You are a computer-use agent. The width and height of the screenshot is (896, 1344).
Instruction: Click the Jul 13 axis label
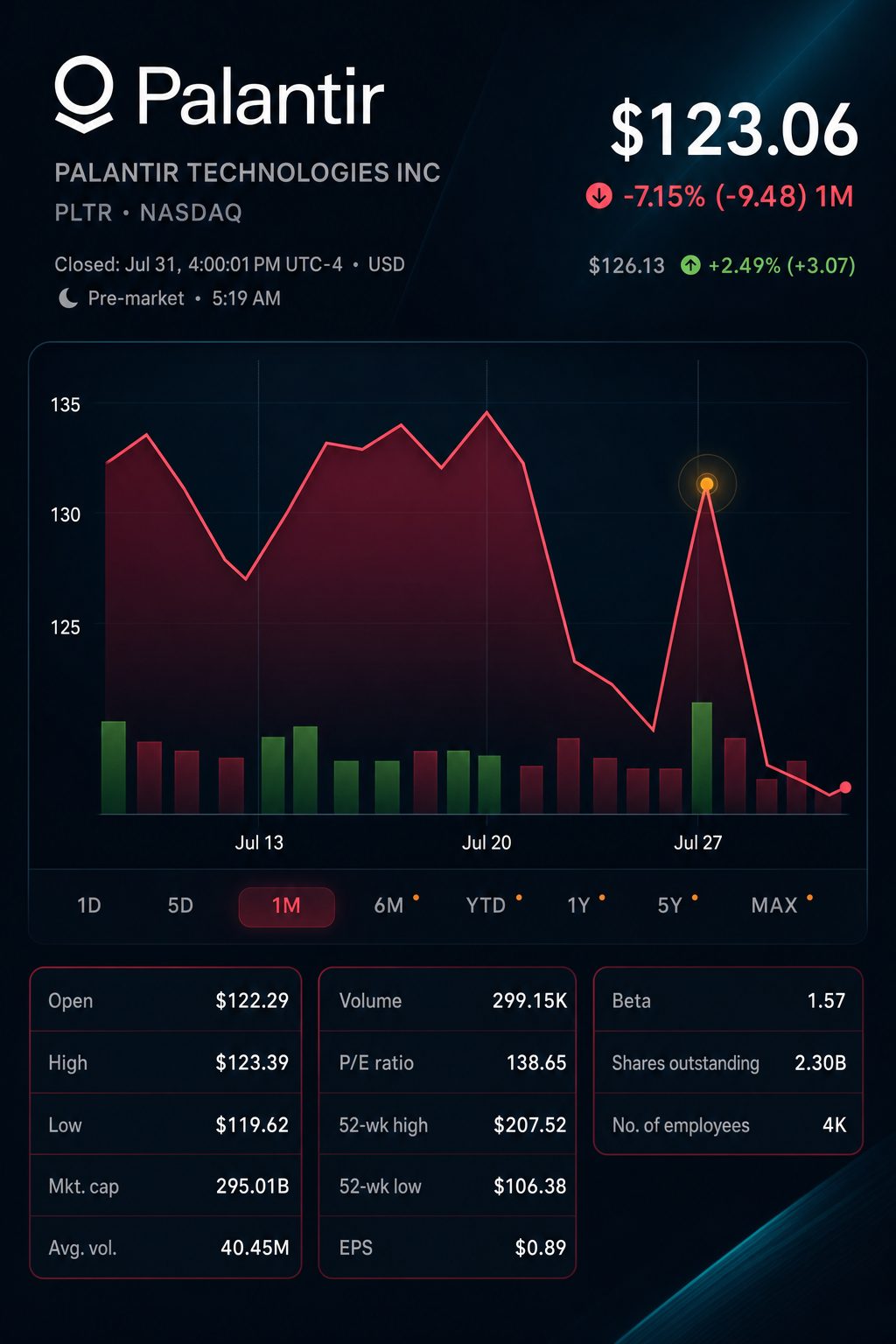point(259,843)
